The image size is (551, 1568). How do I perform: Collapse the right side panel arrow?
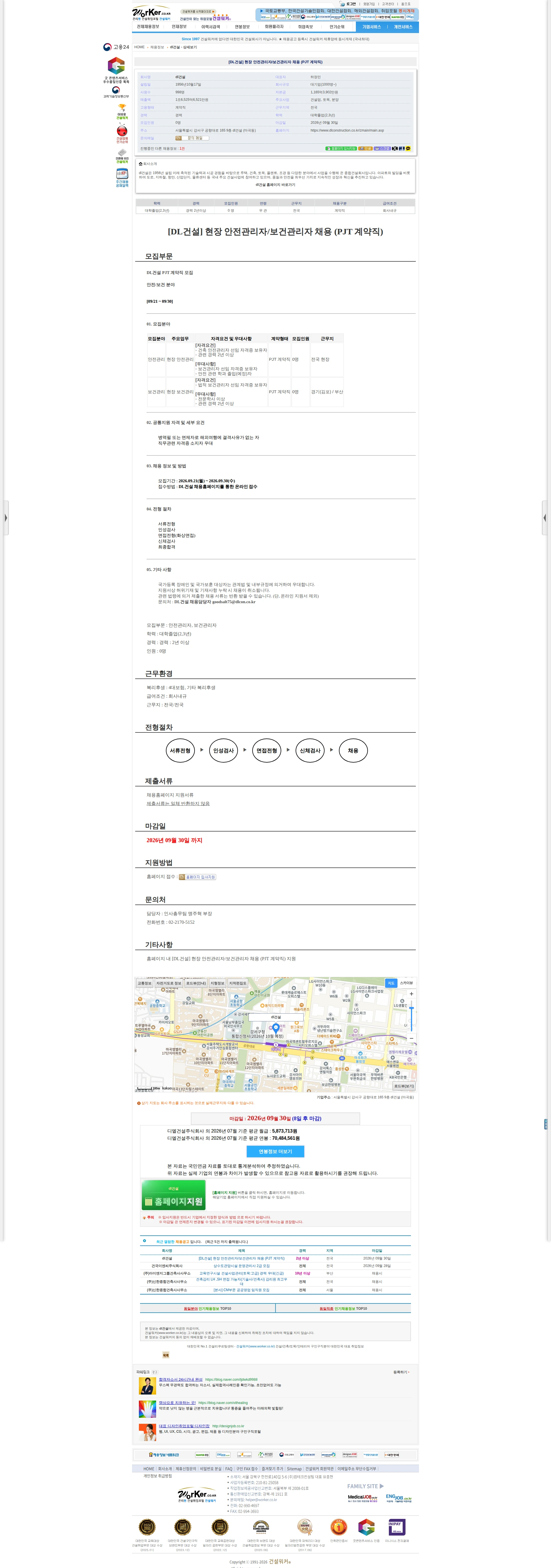[545, 518]
